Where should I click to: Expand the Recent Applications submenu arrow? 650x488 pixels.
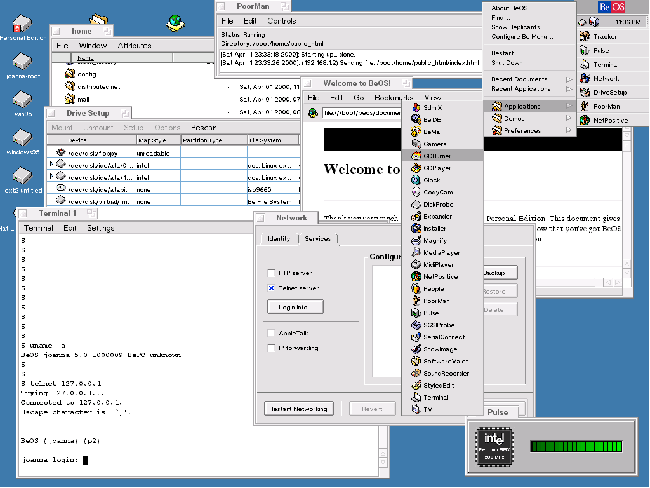click(569, 89)
